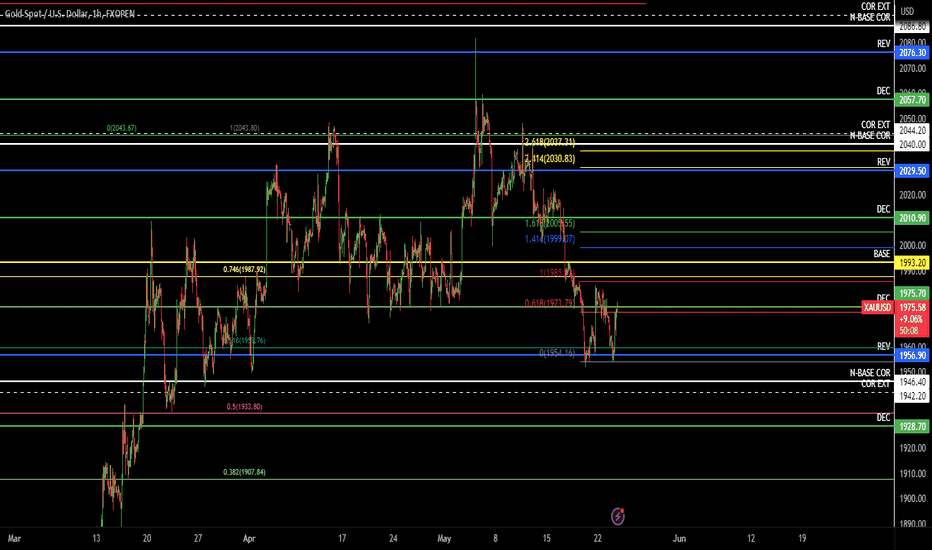Select the 2.618(2037.31) Fibonacci level label

pos(550,142)
